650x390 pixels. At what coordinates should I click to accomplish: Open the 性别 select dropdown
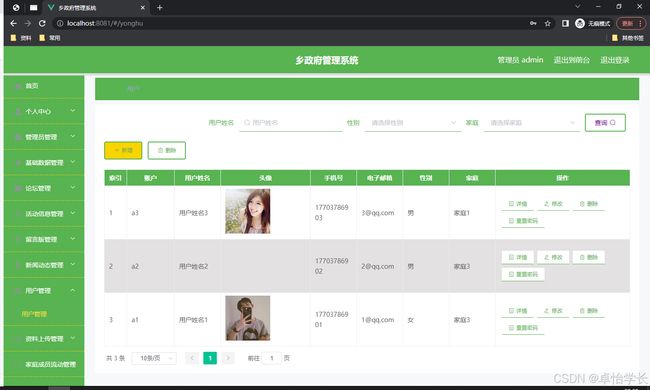[x=413, y=123]
